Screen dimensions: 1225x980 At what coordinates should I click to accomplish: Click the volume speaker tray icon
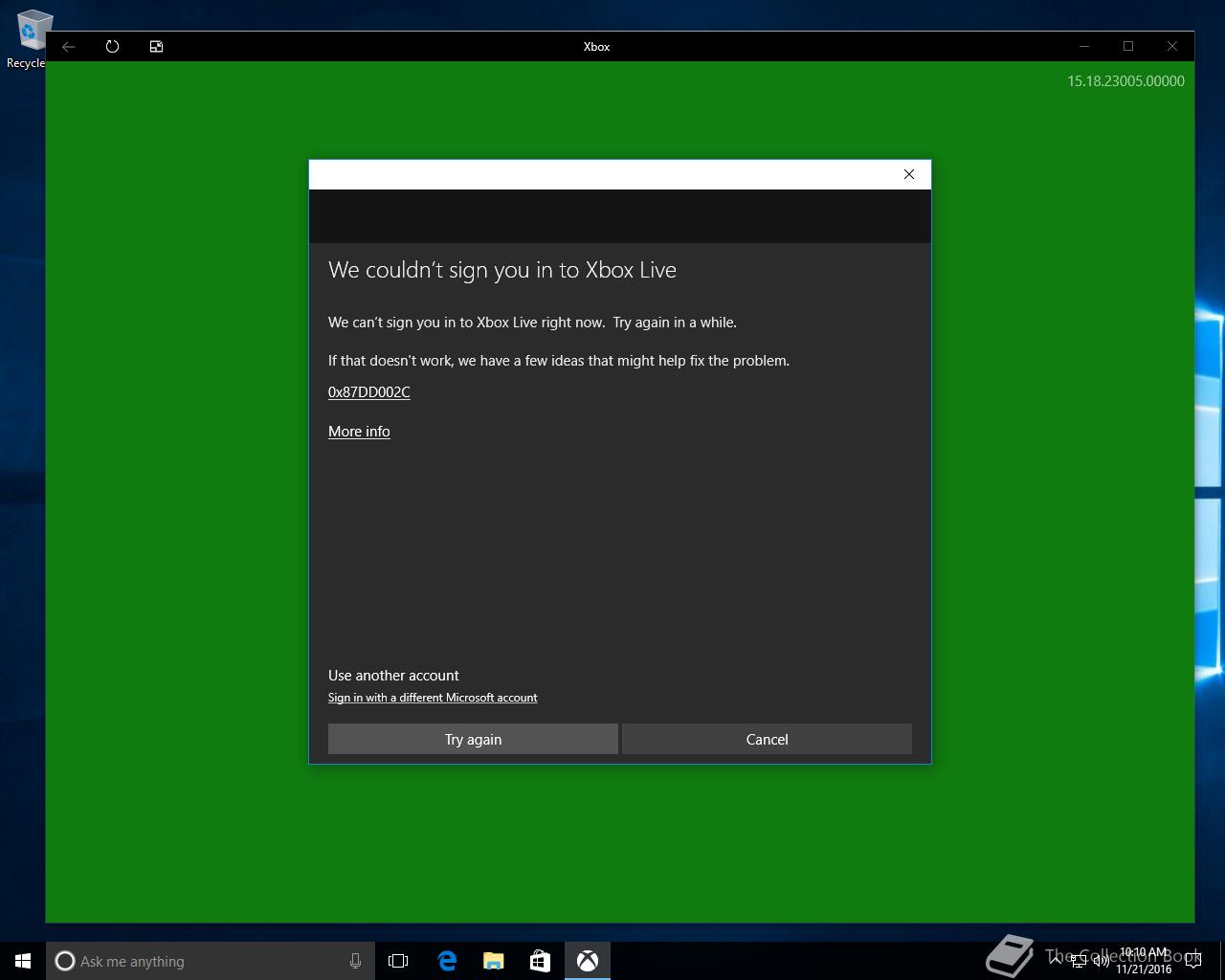point(1102,961)
